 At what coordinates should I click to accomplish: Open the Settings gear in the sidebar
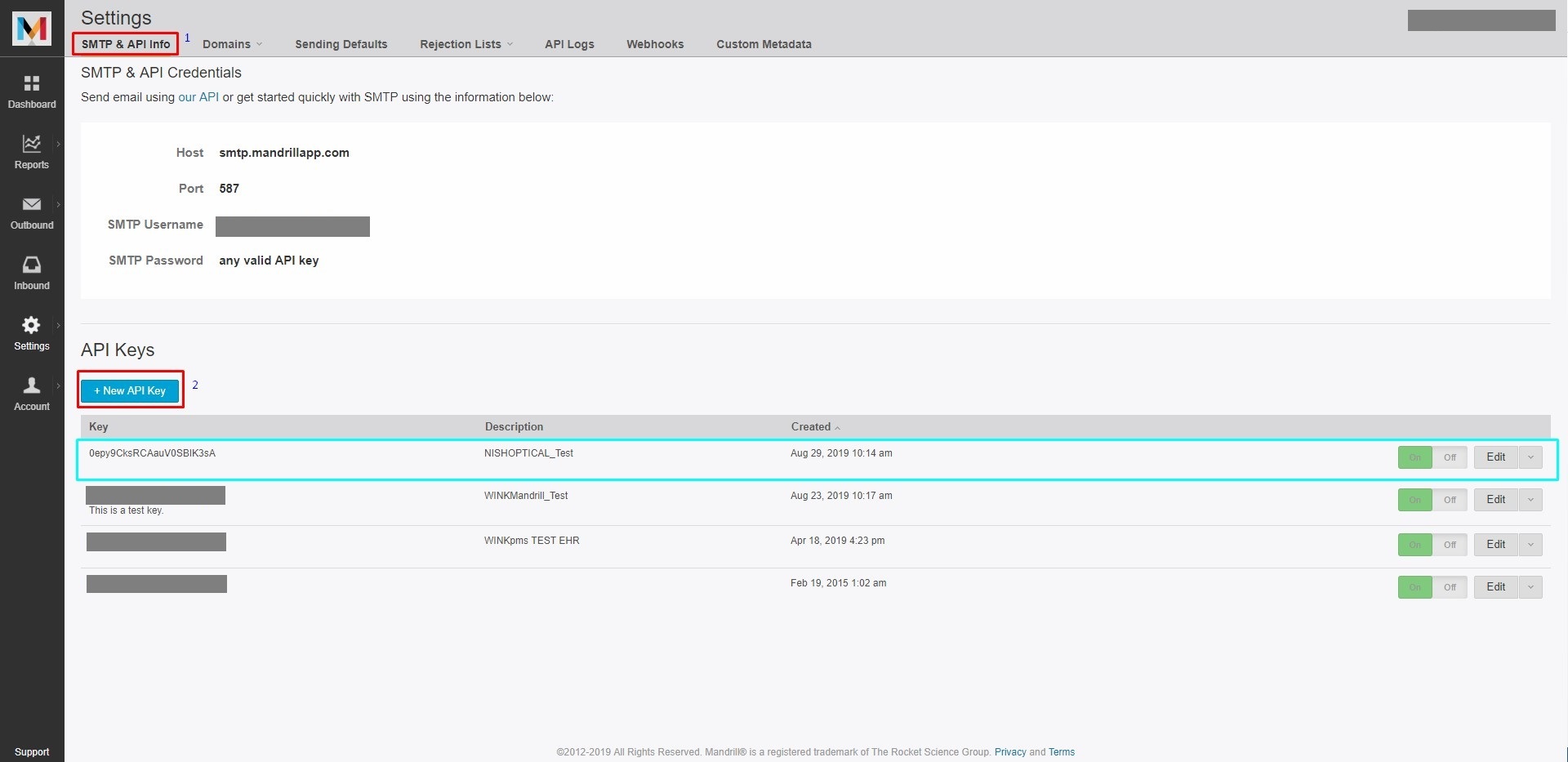point(32,332)
